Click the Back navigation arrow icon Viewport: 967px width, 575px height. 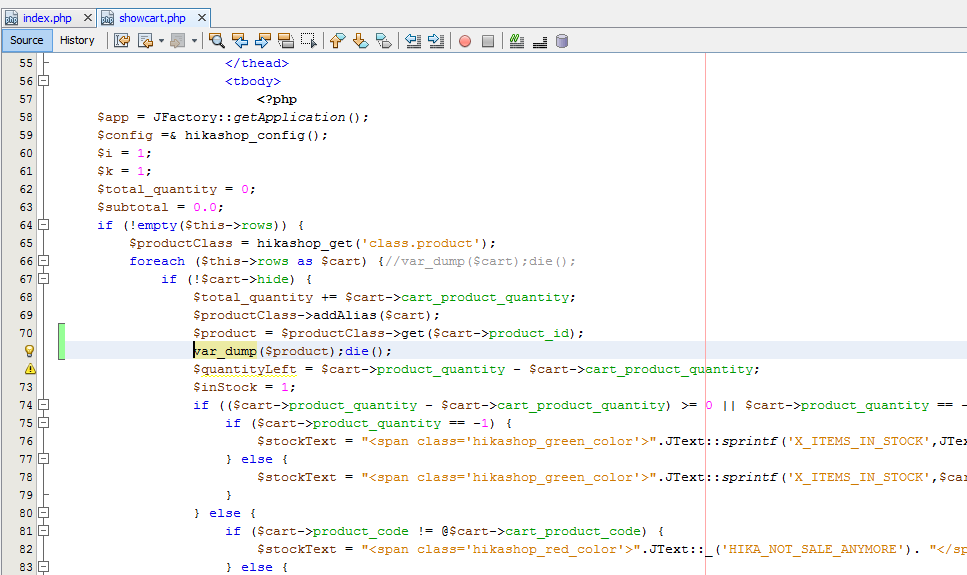point(146,41)
